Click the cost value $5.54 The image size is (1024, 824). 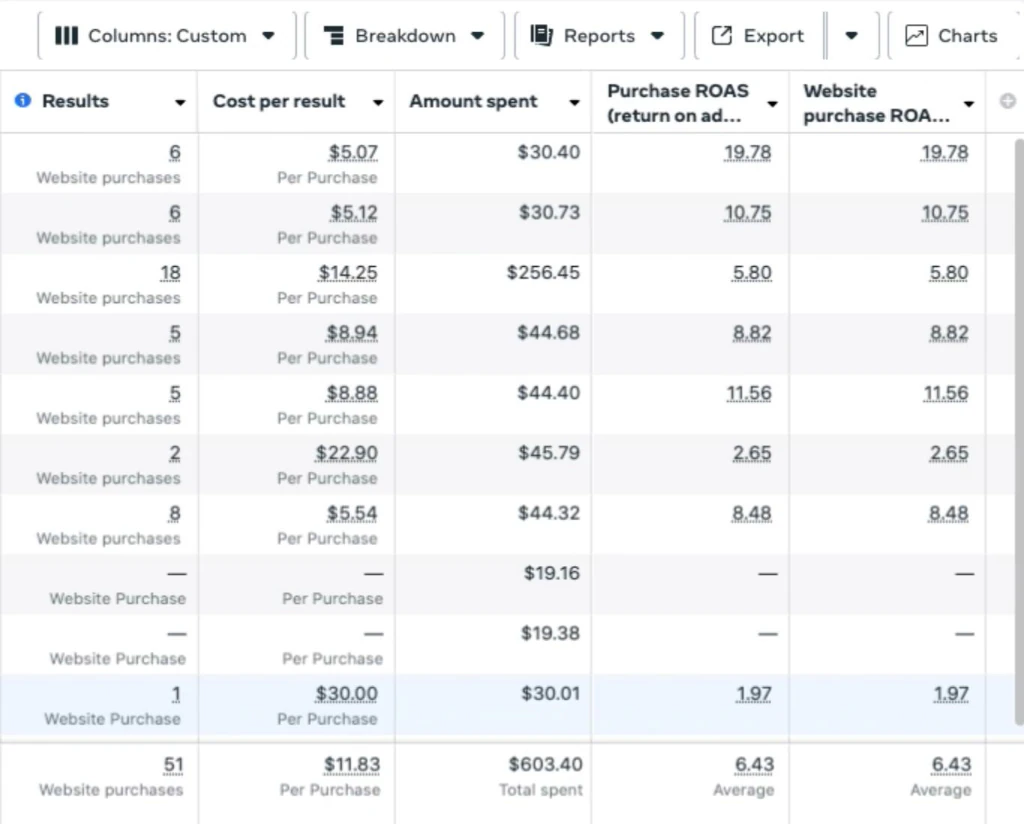[352, 513]
